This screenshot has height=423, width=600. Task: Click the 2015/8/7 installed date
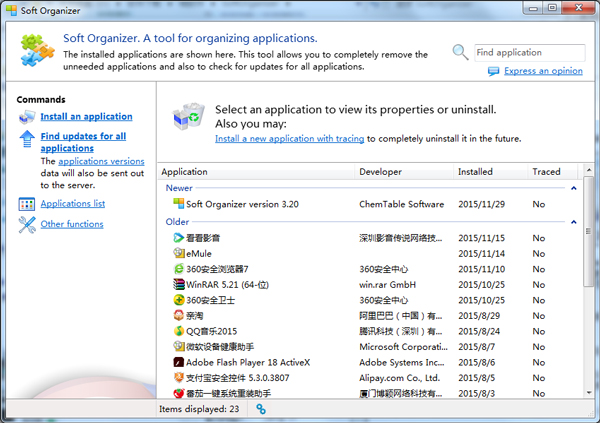[477, 347]
